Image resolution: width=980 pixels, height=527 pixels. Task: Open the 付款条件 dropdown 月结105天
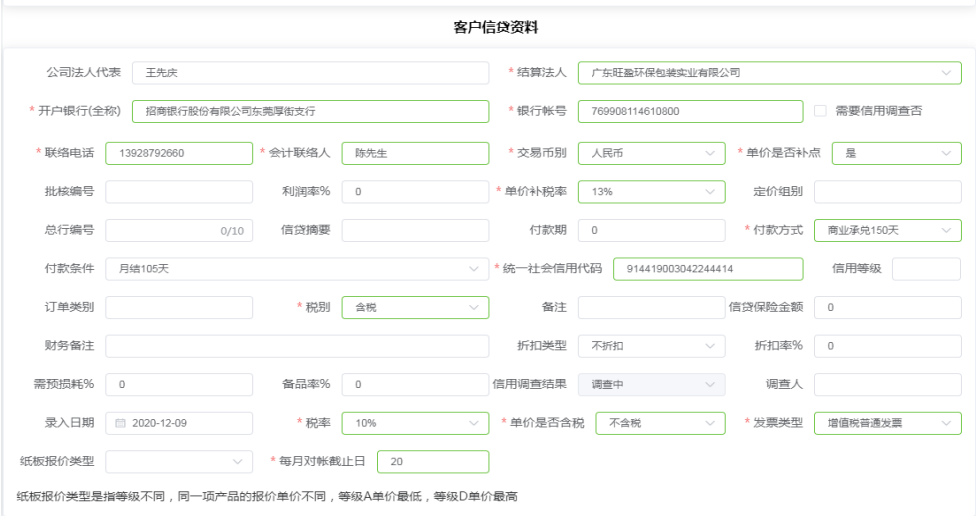click(297, 269)
